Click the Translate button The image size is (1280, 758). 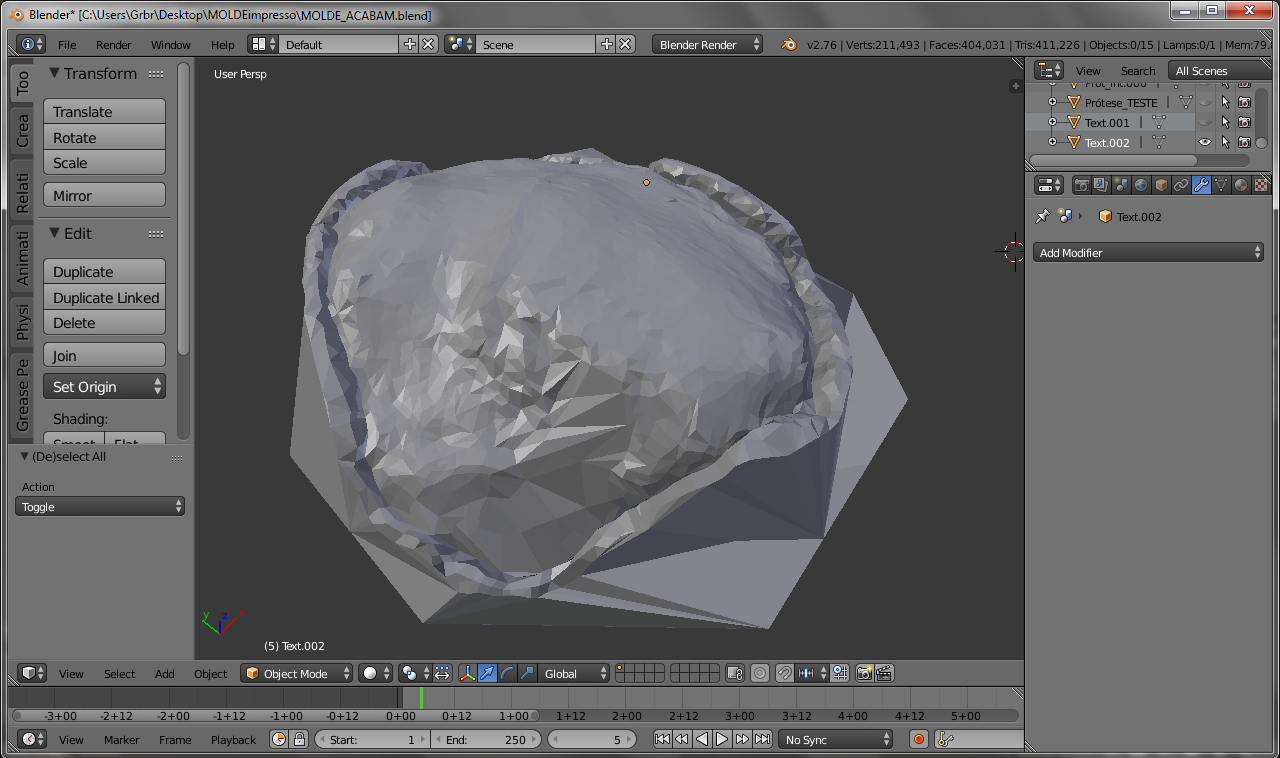coord(104,112)
